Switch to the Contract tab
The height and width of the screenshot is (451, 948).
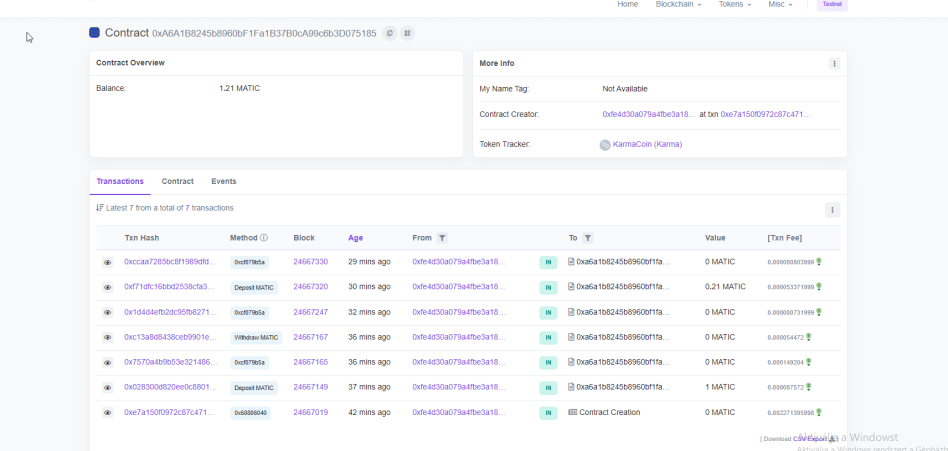[x=177, y=181]
